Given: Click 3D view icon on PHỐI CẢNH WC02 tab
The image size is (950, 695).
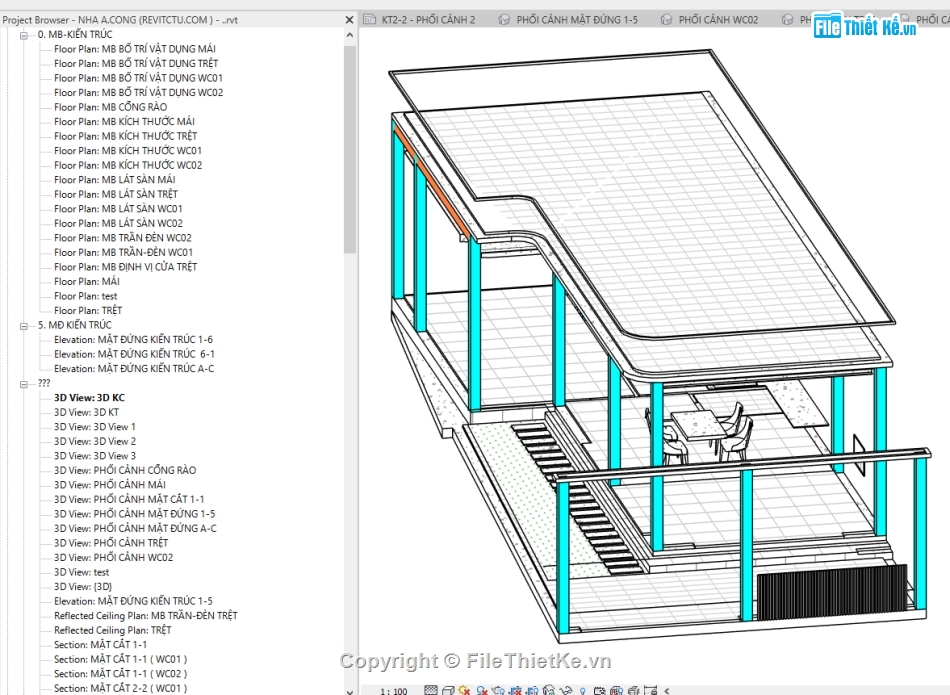Looking at the screenshot, I should (x=666, y=19).
